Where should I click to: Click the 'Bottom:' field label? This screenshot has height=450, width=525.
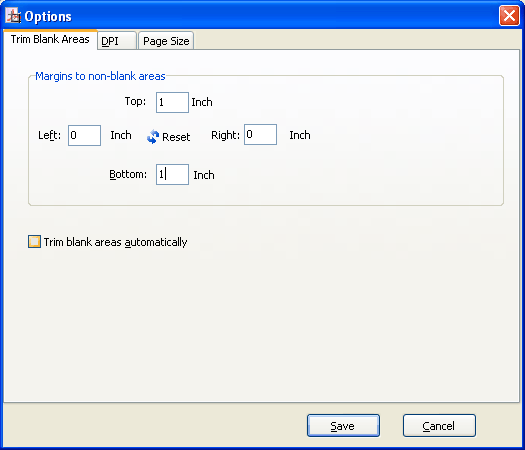pos(128,174)
